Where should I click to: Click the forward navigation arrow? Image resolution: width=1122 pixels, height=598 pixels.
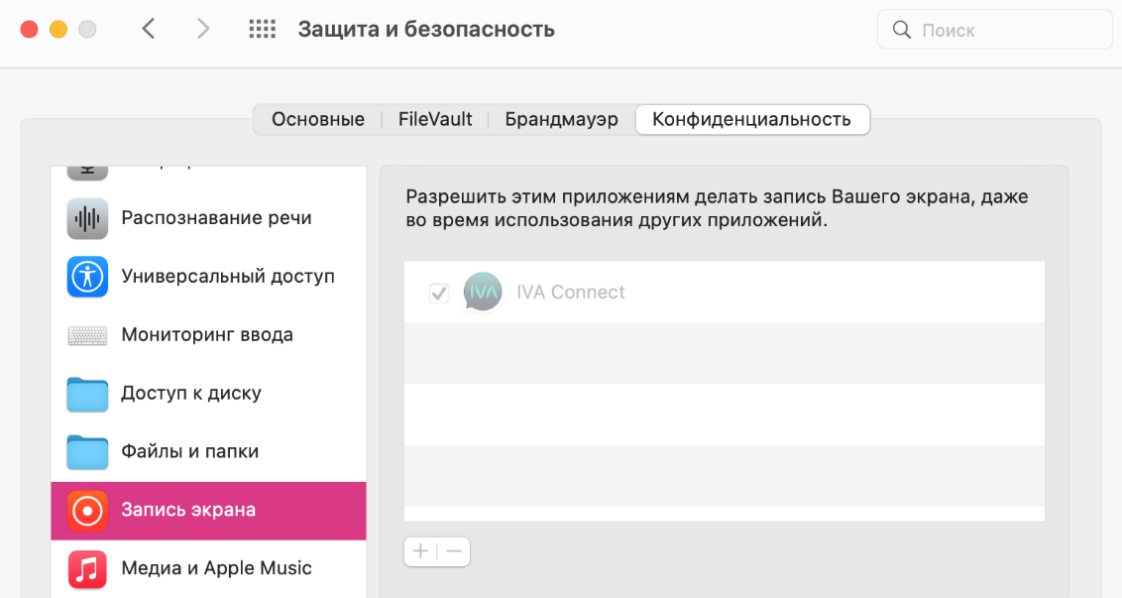point(202,29)
